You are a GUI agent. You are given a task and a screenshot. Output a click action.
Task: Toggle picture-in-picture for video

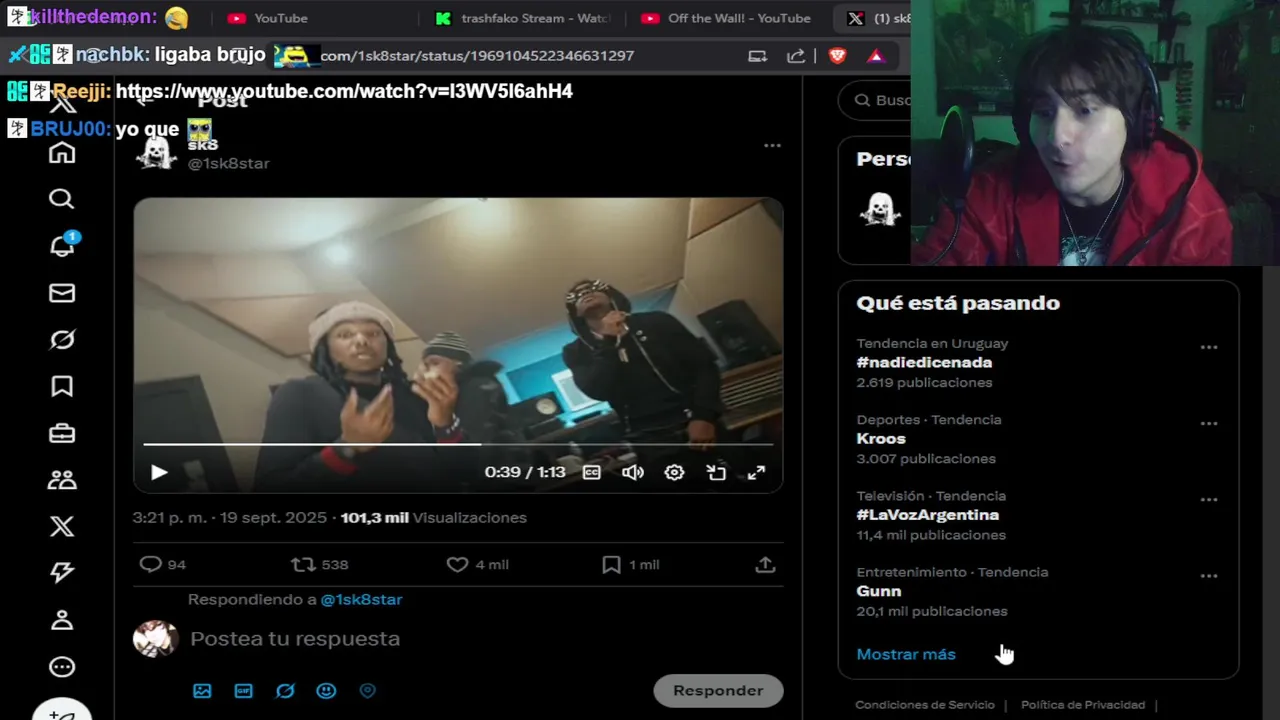716,472
